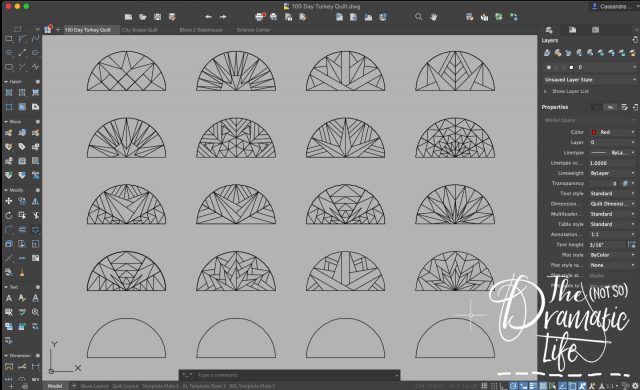Open the Unsaved Layer State dropdown
Viewport: 640px width, 390px height.
(590, 80)
